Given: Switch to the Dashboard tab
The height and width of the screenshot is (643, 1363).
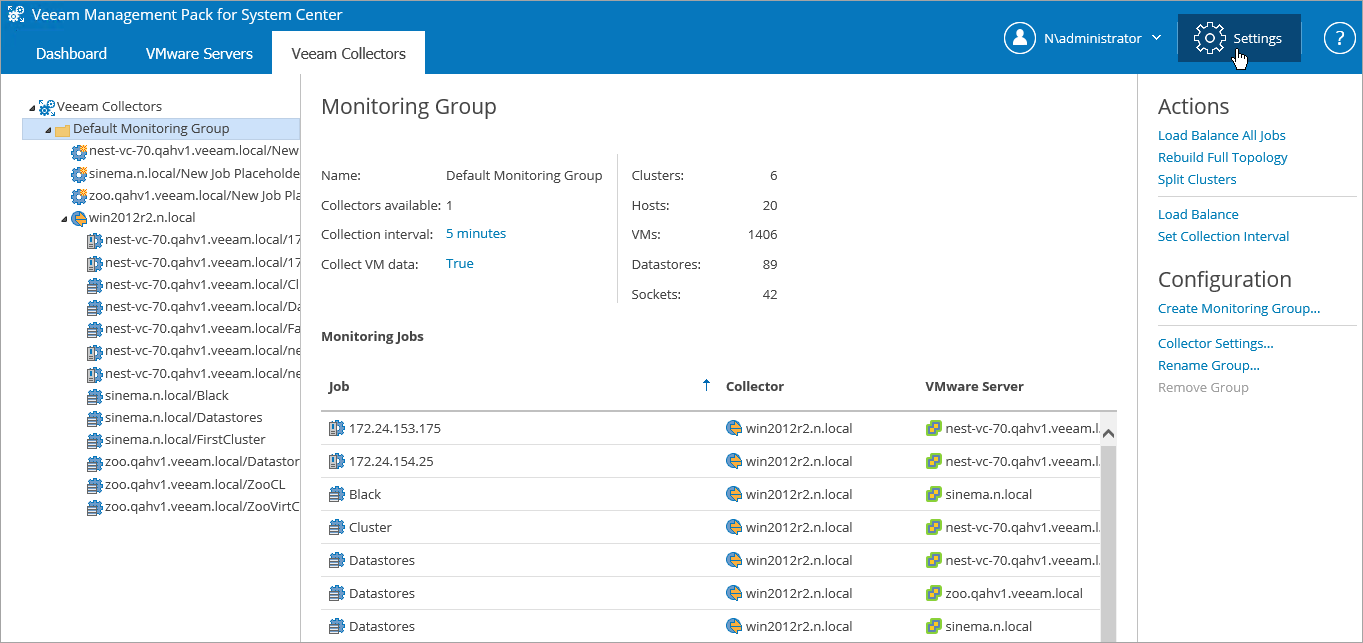Looking at the screenshot, I should (71, 54).
